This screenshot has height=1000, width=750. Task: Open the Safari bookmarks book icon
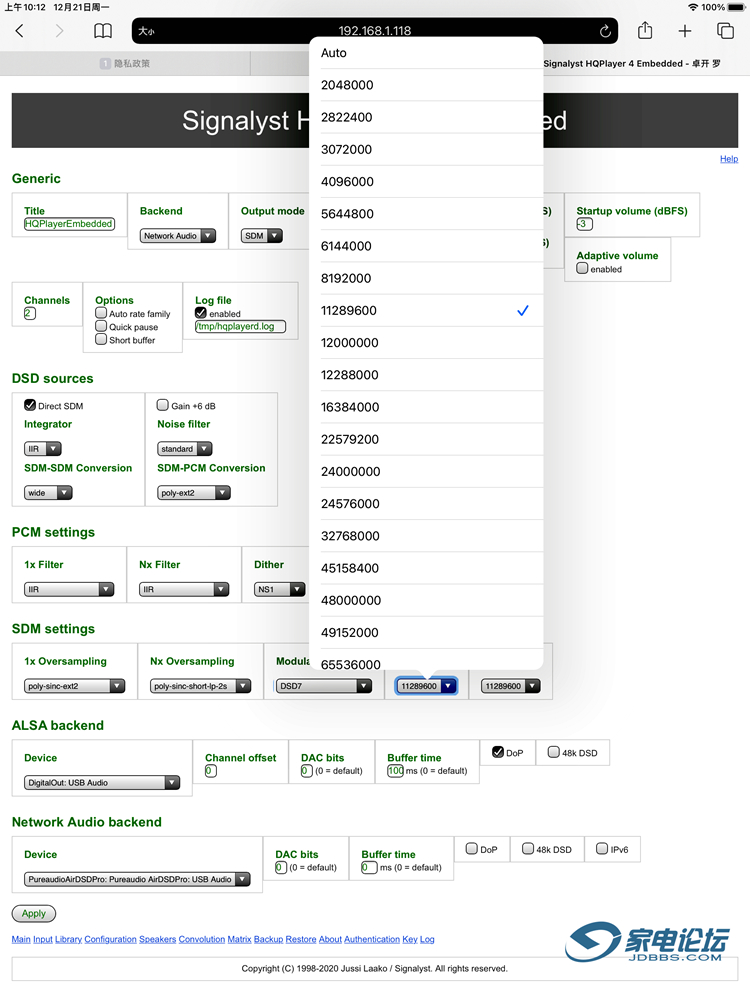coord(103,31)
